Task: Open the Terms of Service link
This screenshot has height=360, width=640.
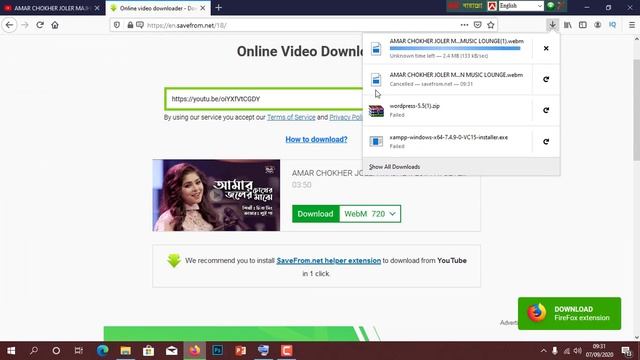Action: (x=291, y=117)
